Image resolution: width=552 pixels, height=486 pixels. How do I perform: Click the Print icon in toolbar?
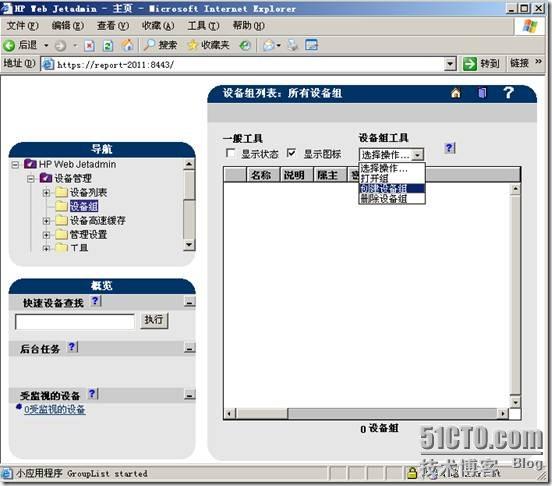coord(293,45)
